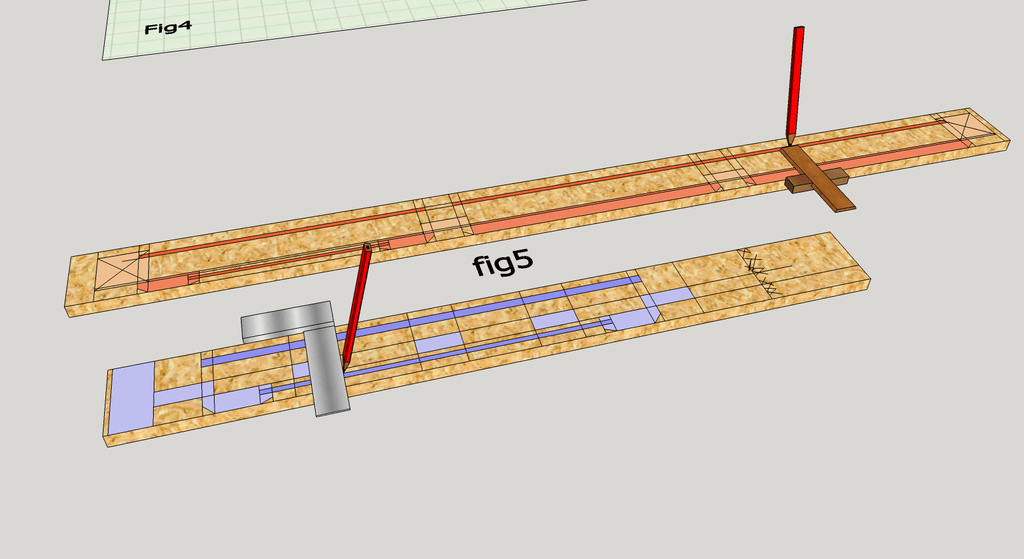1024x559 pixels.
Task: Click the large blue end face of lower board
Action: [x=131, y=396]
